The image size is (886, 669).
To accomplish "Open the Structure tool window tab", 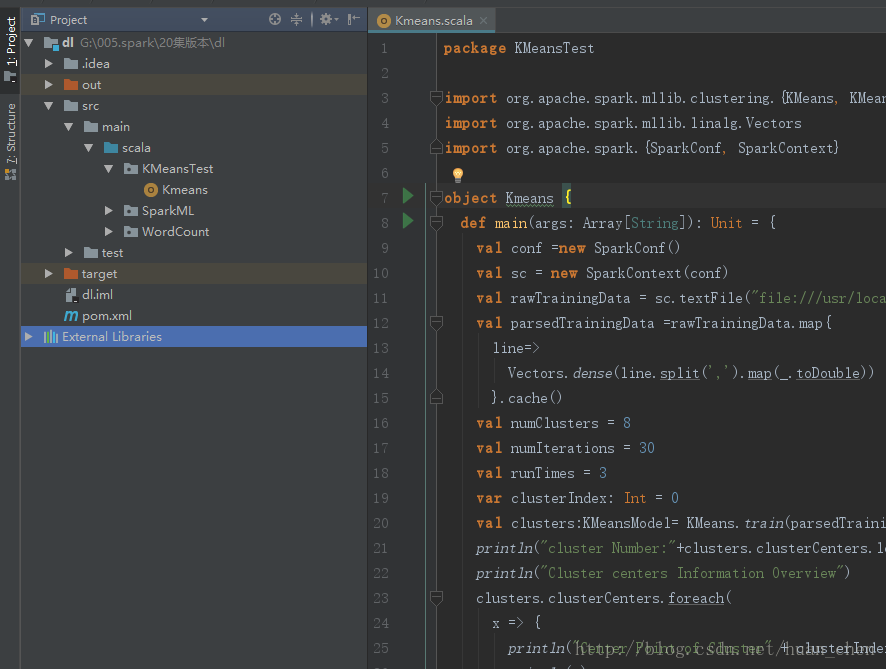I will 10,141.
